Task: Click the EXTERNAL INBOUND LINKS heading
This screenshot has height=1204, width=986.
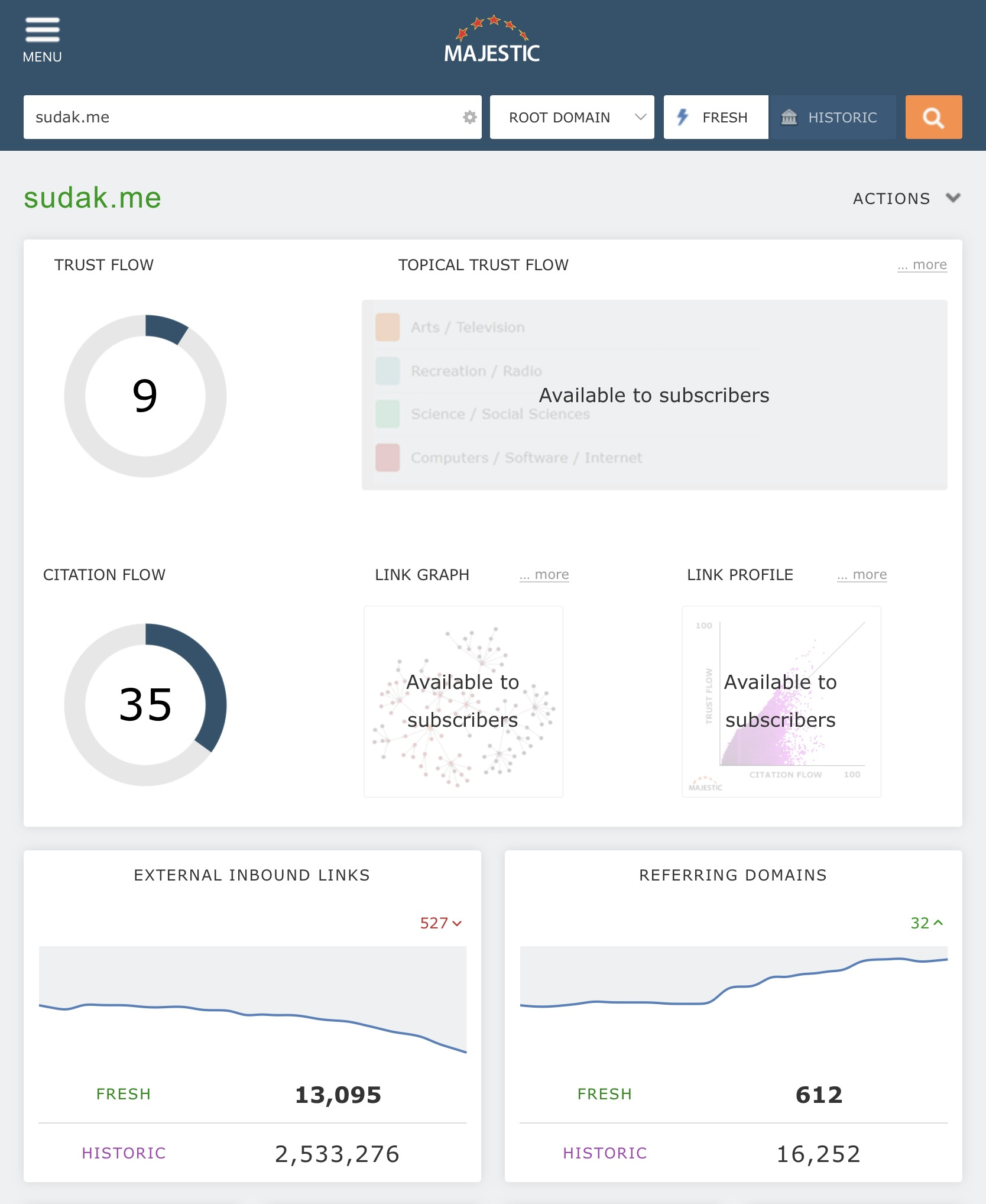Action: point(252,875)
